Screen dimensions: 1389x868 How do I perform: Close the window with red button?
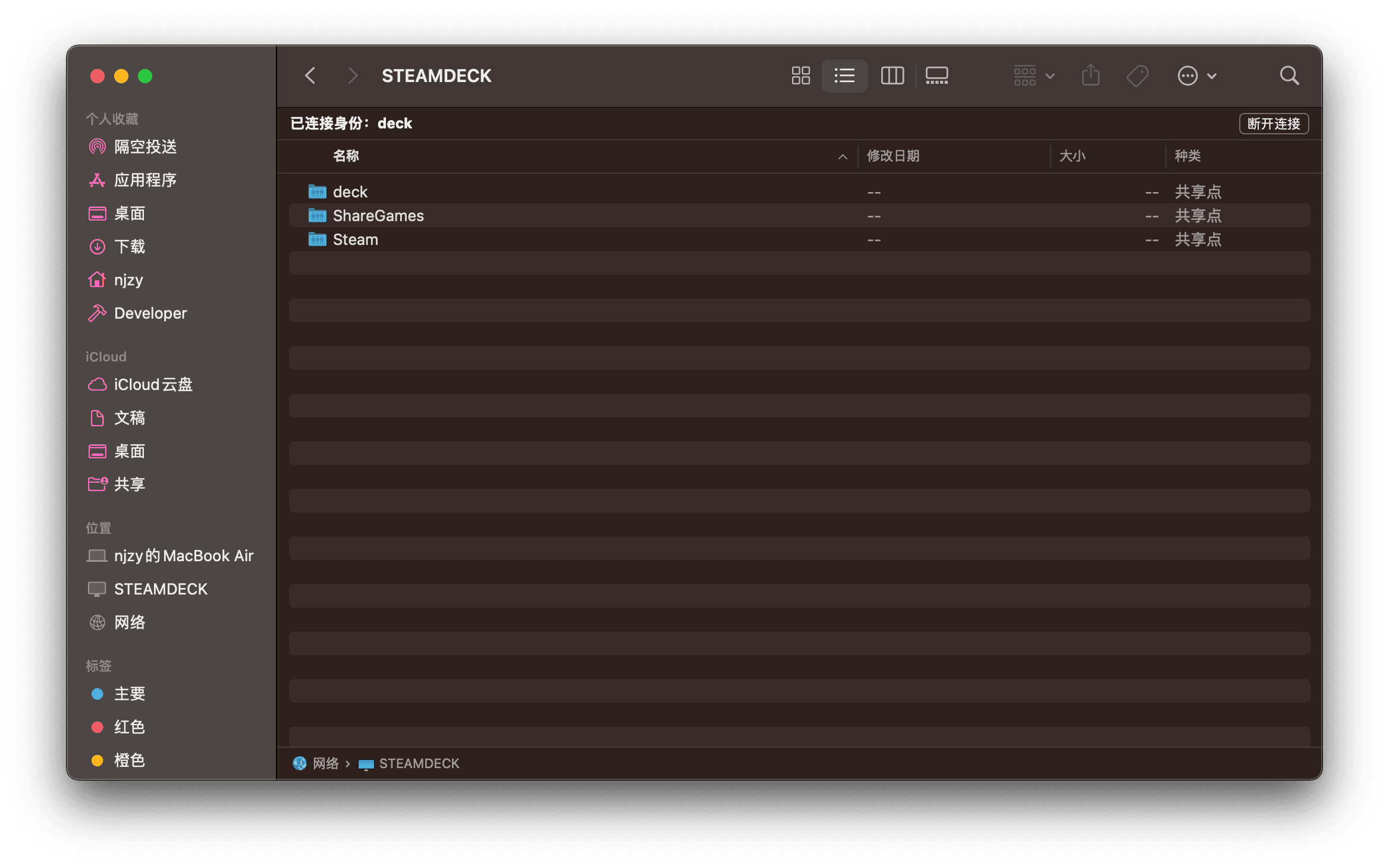coord(98,76)
